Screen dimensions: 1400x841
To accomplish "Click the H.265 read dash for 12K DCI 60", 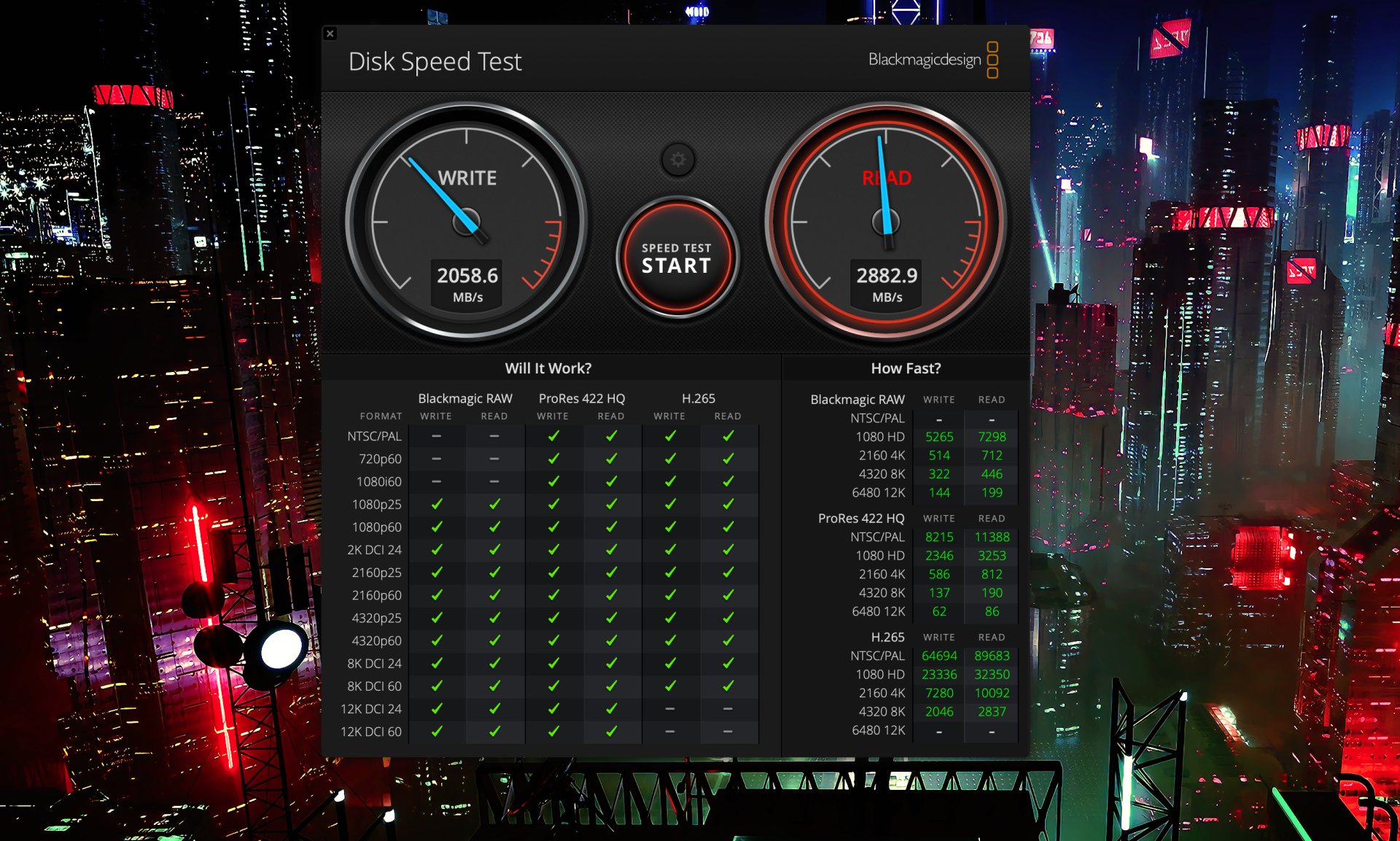I will 728,732.
